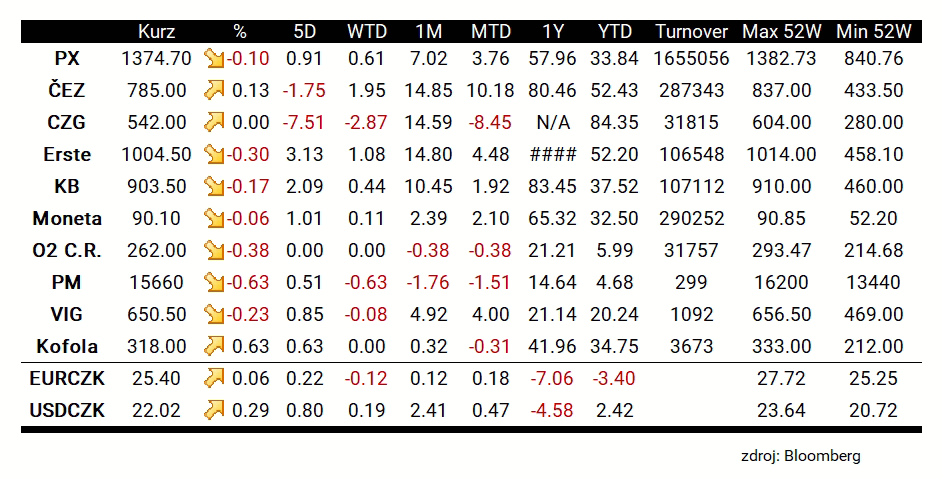Select the 5D column header
Screen dimensions: 943x479
(x=304, y=31)
